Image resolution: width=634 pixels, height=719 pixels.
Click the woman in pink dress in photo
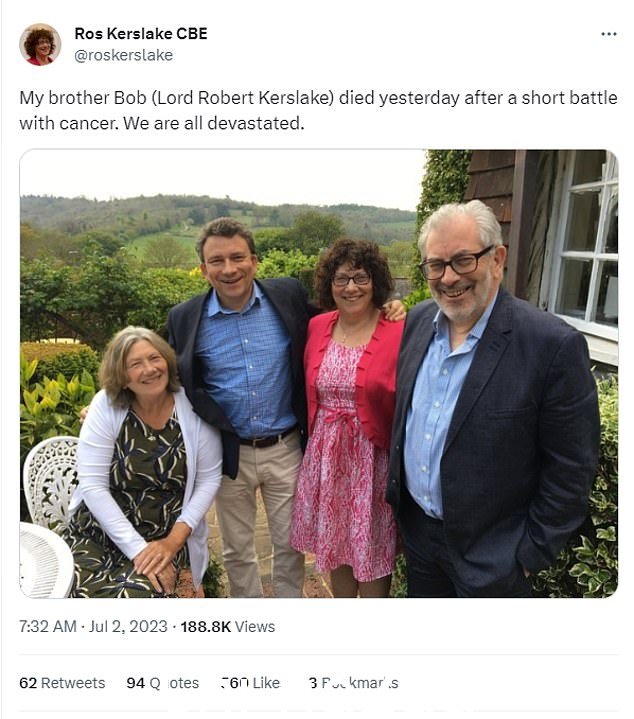(x=348, y=417)
